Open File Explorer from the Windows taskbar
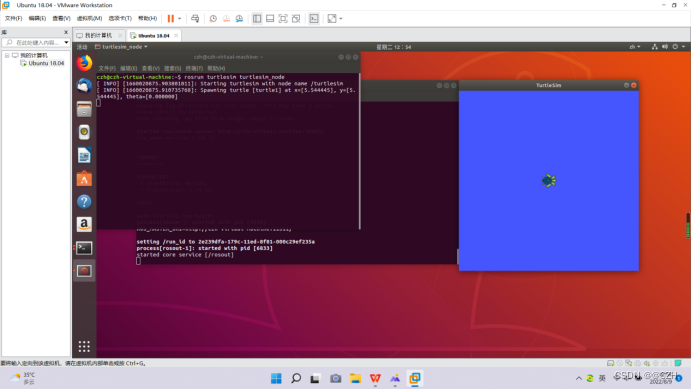Viewport: 692px width, 389px height. (355, 378)
